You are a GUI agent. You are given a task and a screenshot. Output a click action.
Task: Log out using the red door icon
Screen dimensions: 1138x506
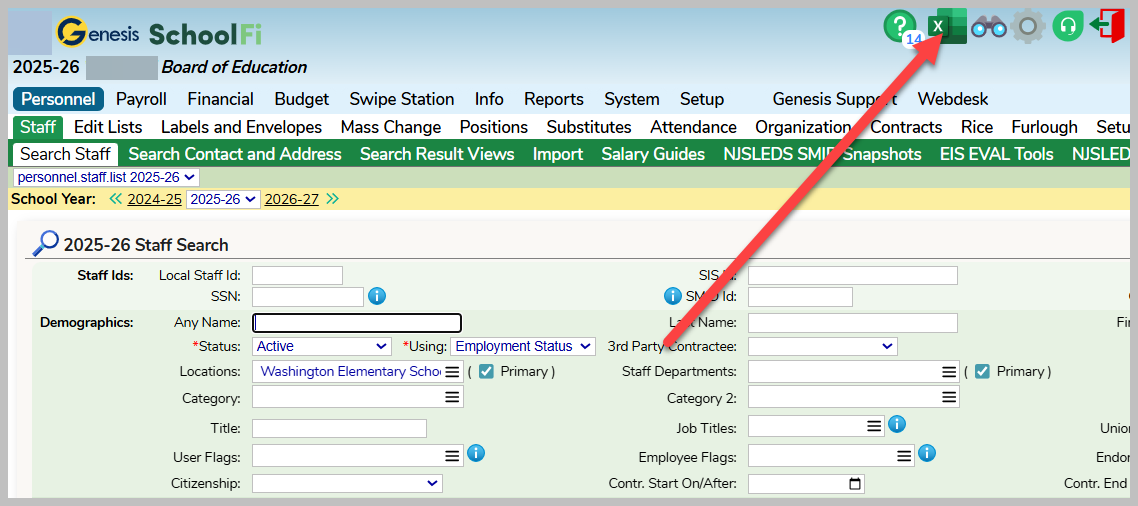pos(1108,26)
